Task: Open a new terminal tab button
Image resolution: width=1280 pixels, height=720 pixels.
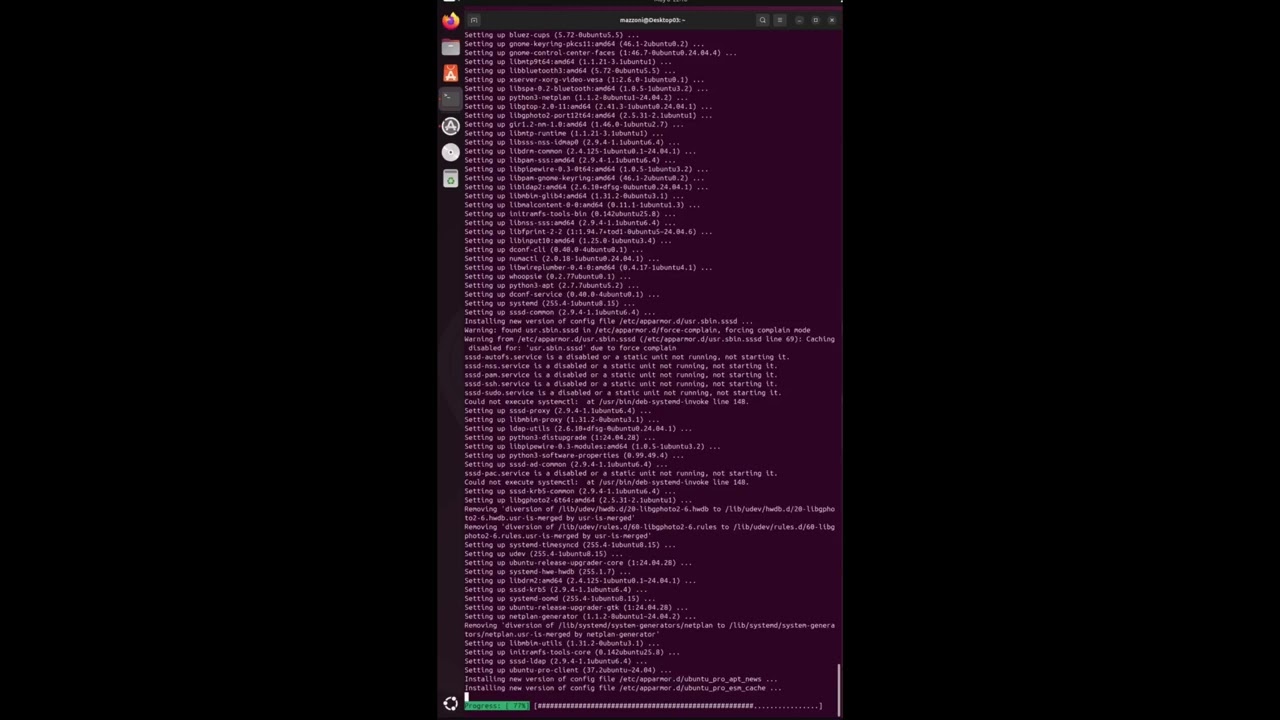Action: (474, 20)
